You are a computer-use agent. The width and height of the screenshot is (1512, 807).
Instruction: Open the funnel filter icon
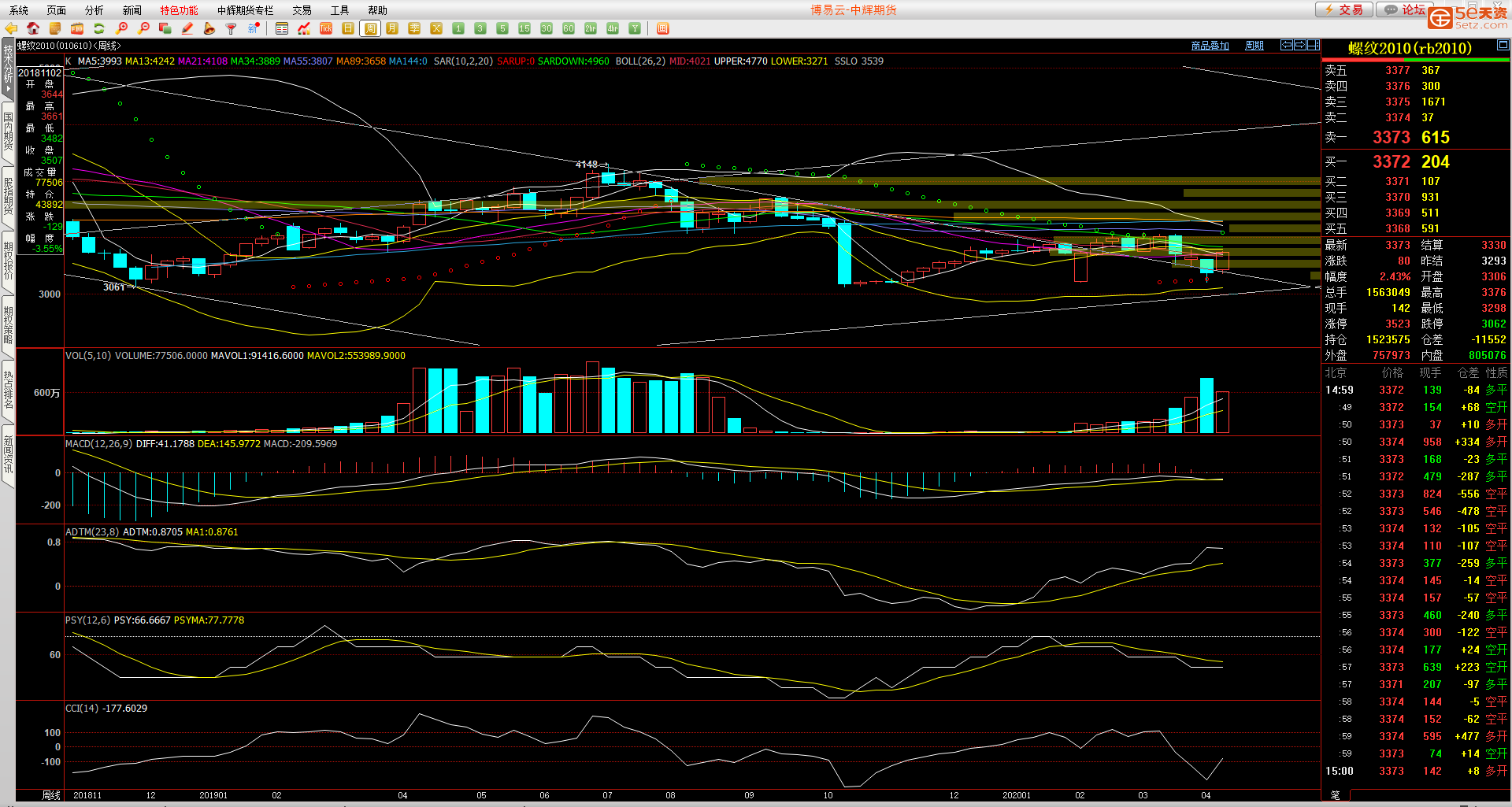[232, 28]
